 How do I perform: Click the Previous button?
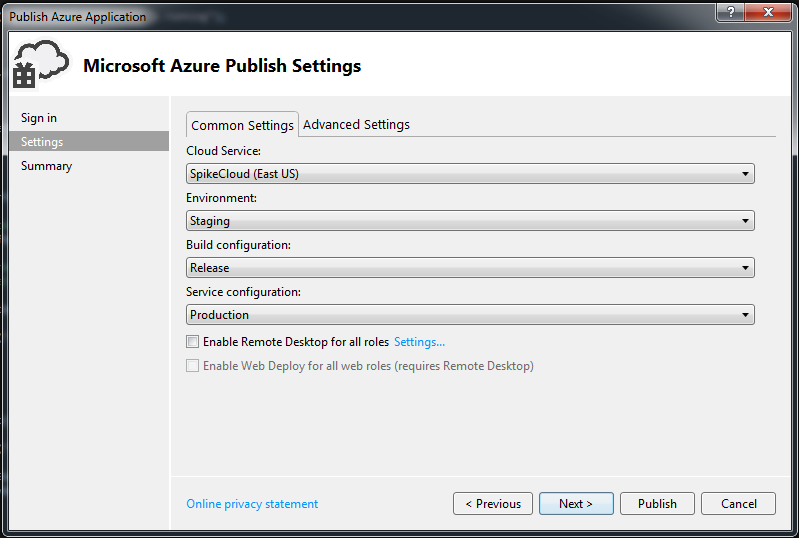click(x=493, y=503)
